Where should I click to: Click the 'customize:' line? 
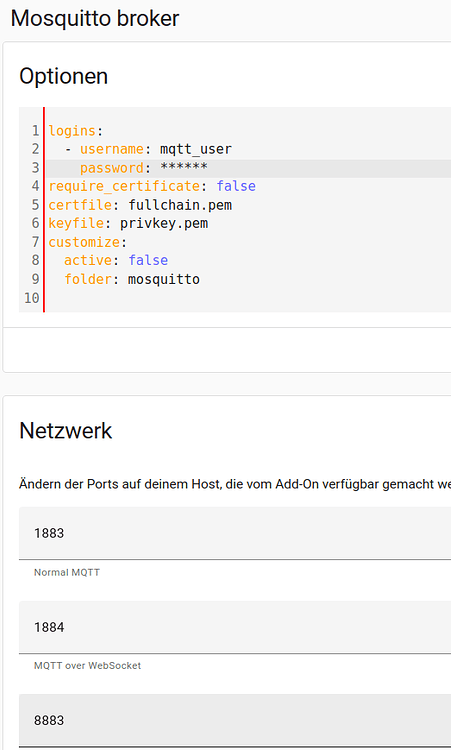(x=88, y=242)
